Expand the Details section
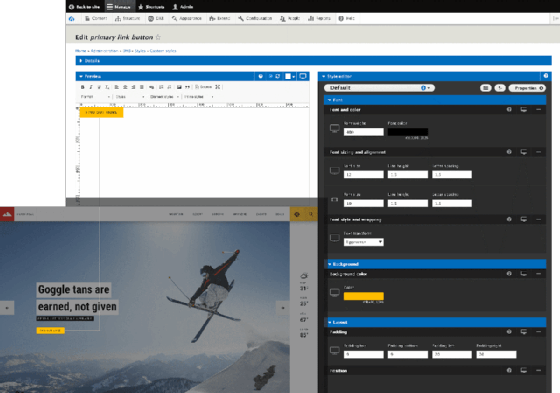Screen dimensions: 560x393 (x=313, y=61)
